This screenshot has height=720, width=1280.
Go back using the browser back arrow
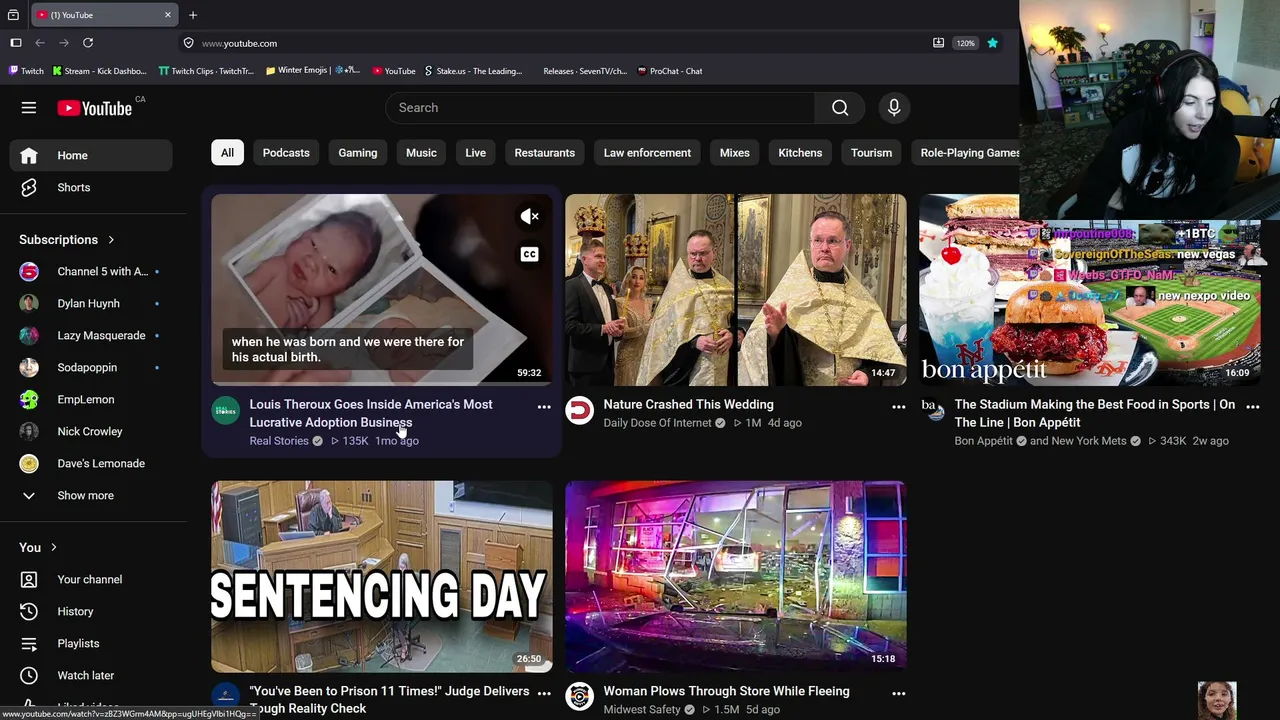pyautogui.click(x=40, y=43)
